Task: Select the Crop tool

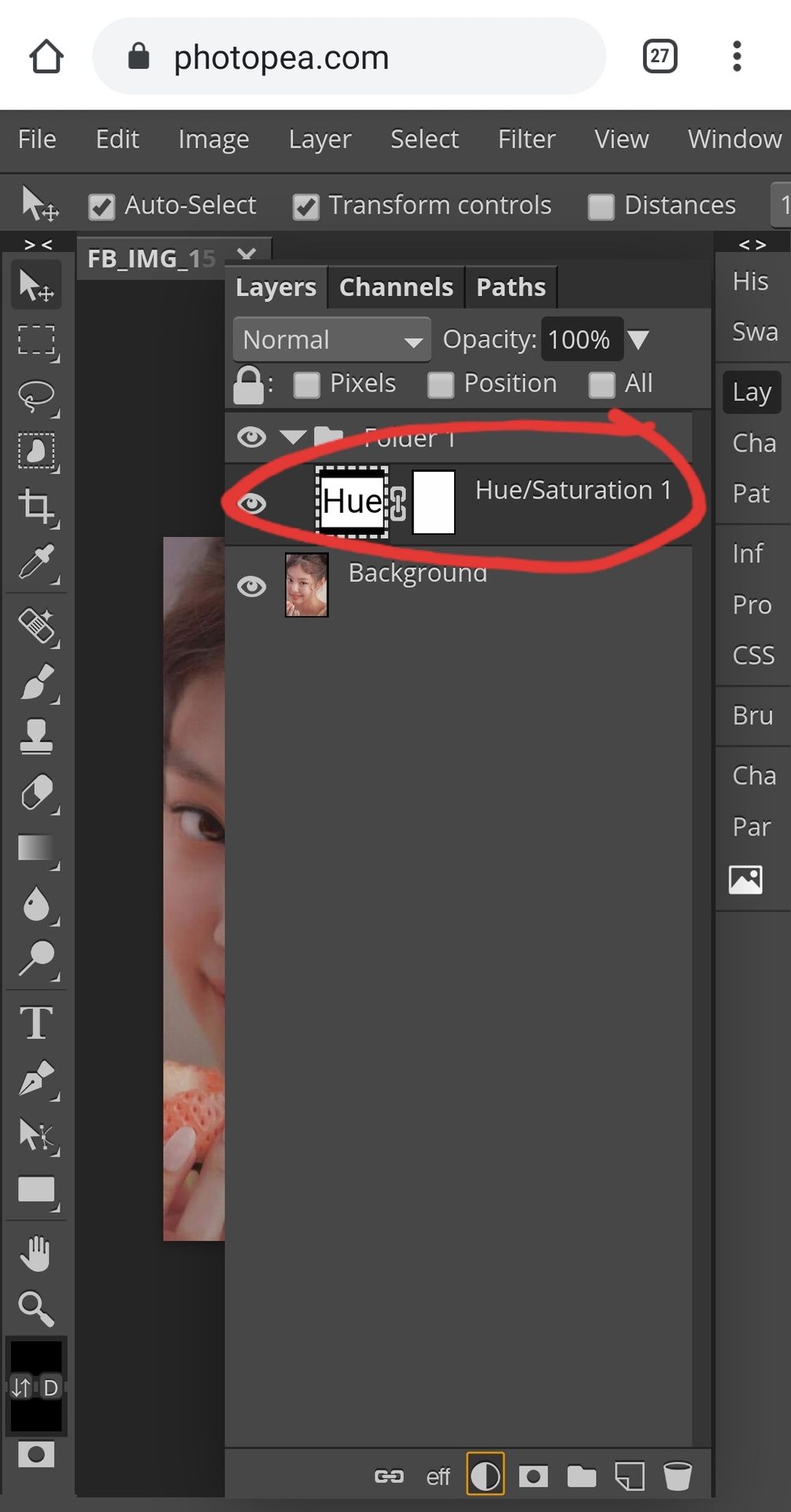Action: coord(36,506)
